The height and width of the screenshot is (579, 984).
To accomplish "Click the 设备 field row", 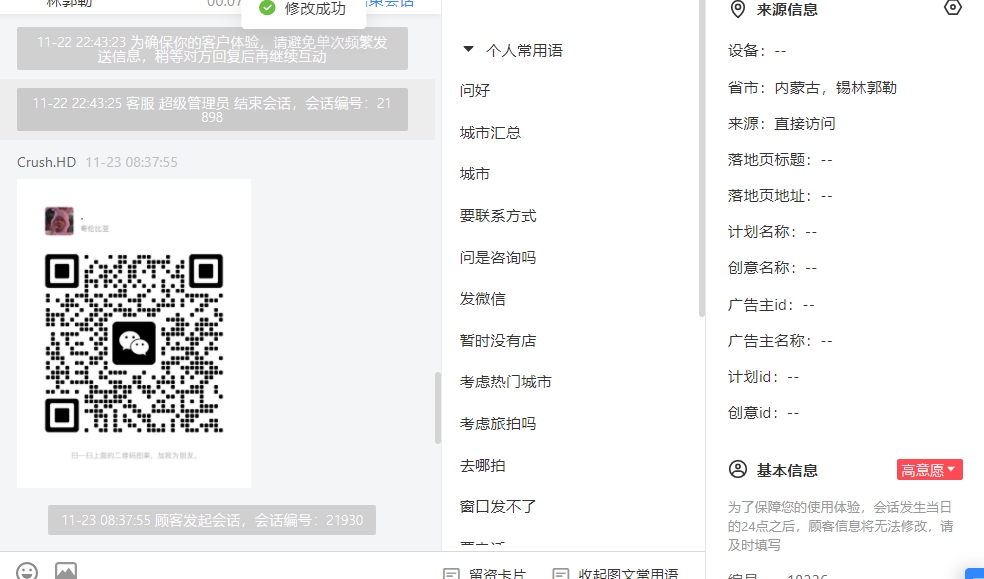I will pos(757,51).
